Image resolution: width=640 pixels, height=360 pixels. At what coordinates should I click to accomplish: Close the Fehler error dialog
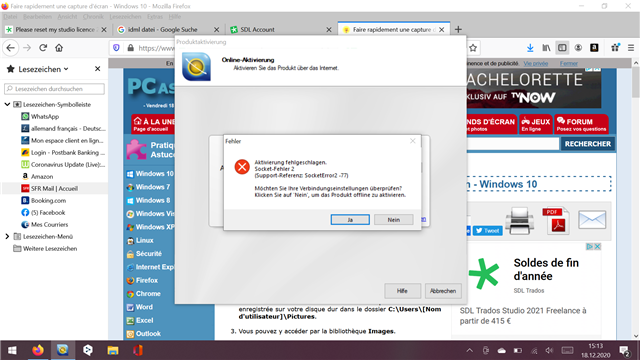pos(413,141)
